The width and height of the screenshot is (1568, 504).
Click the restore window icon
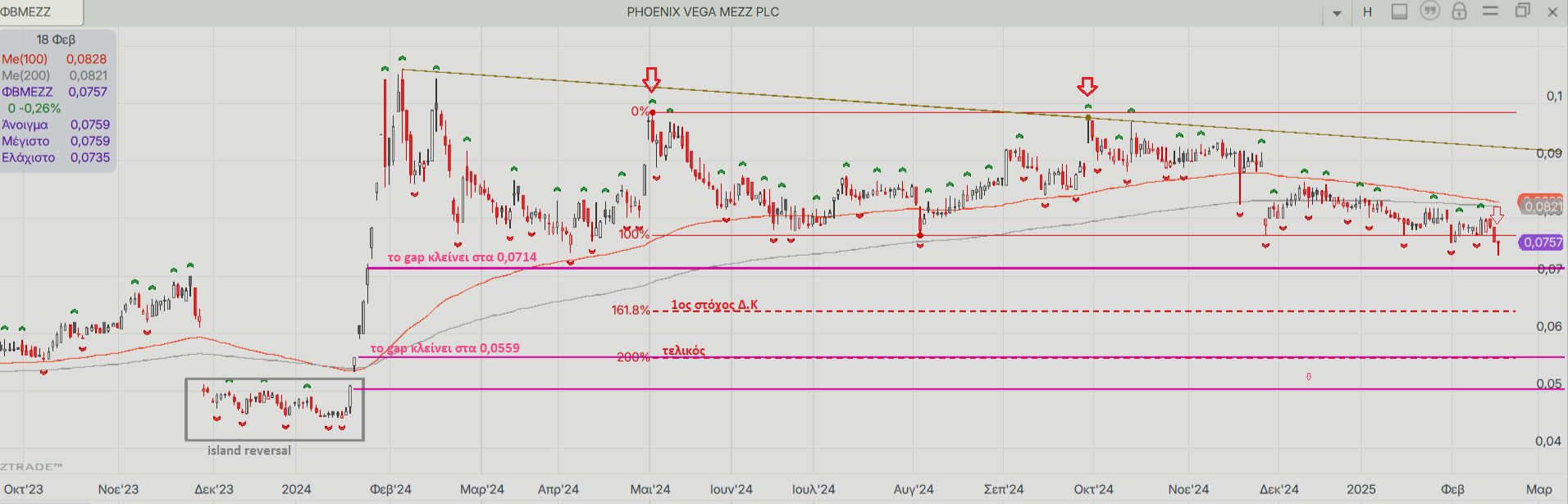(x=1523, y=11)
